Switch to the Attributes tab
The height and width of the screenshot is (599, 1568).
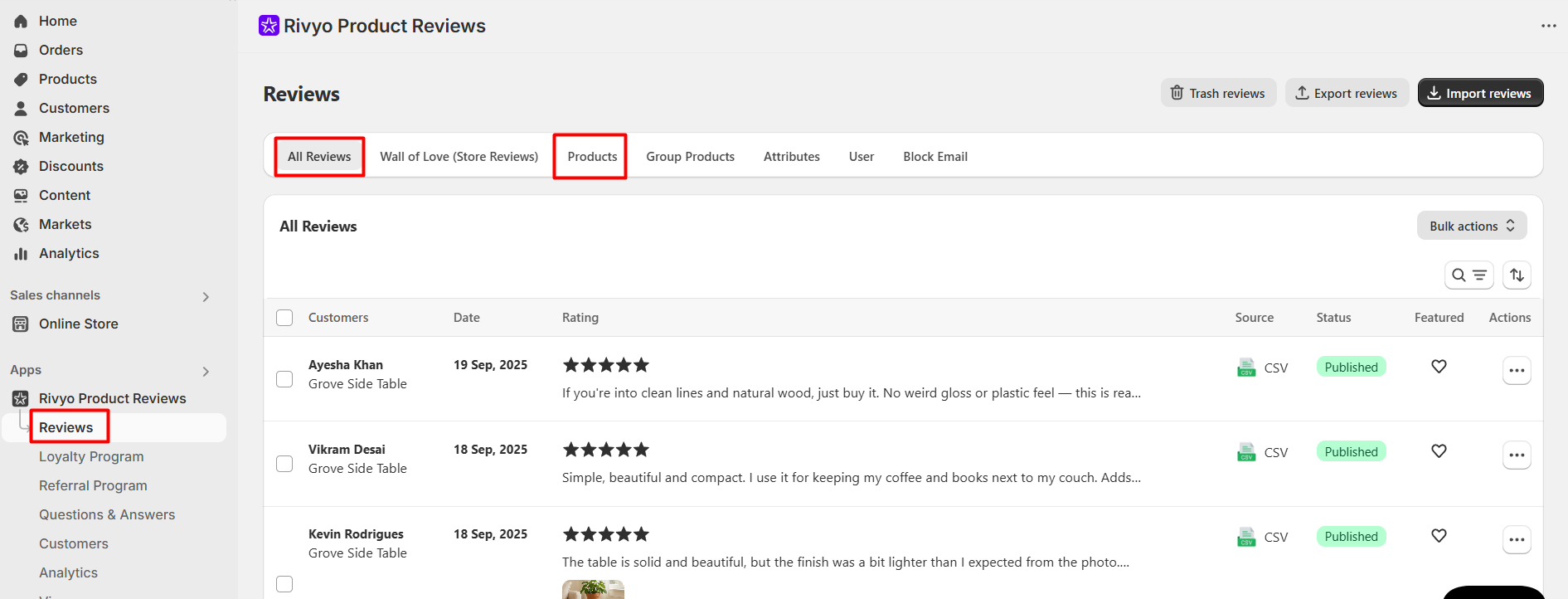(791, 157)
